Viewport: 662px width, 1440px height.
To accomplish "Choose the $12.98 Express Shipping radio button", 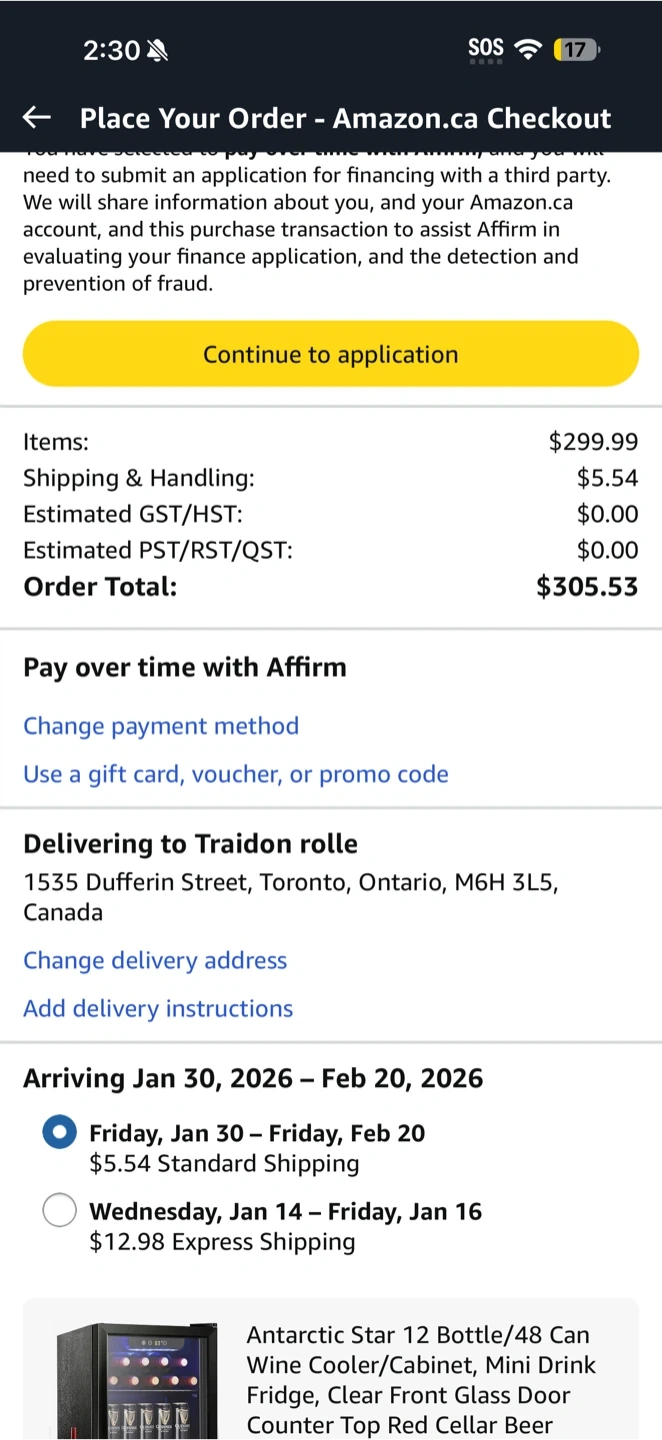I will point(60,1211).
